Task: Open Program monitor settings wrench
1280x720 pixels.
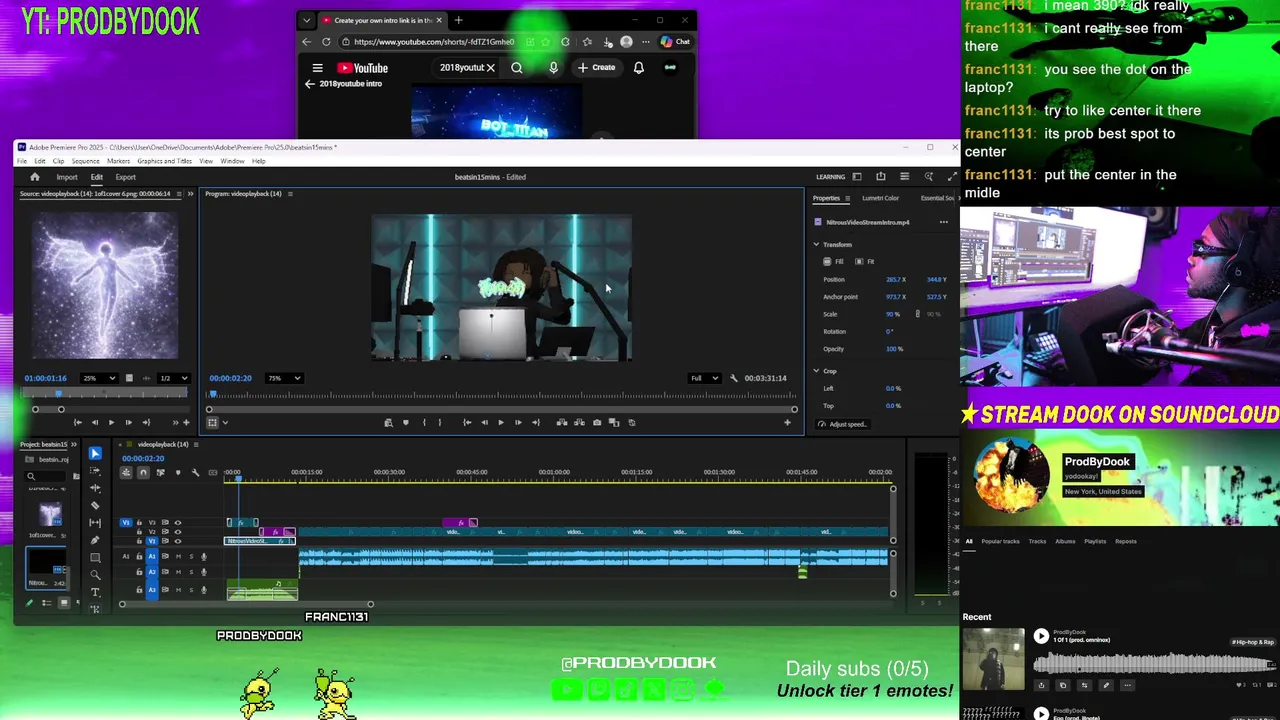Action: pos(734,378)
